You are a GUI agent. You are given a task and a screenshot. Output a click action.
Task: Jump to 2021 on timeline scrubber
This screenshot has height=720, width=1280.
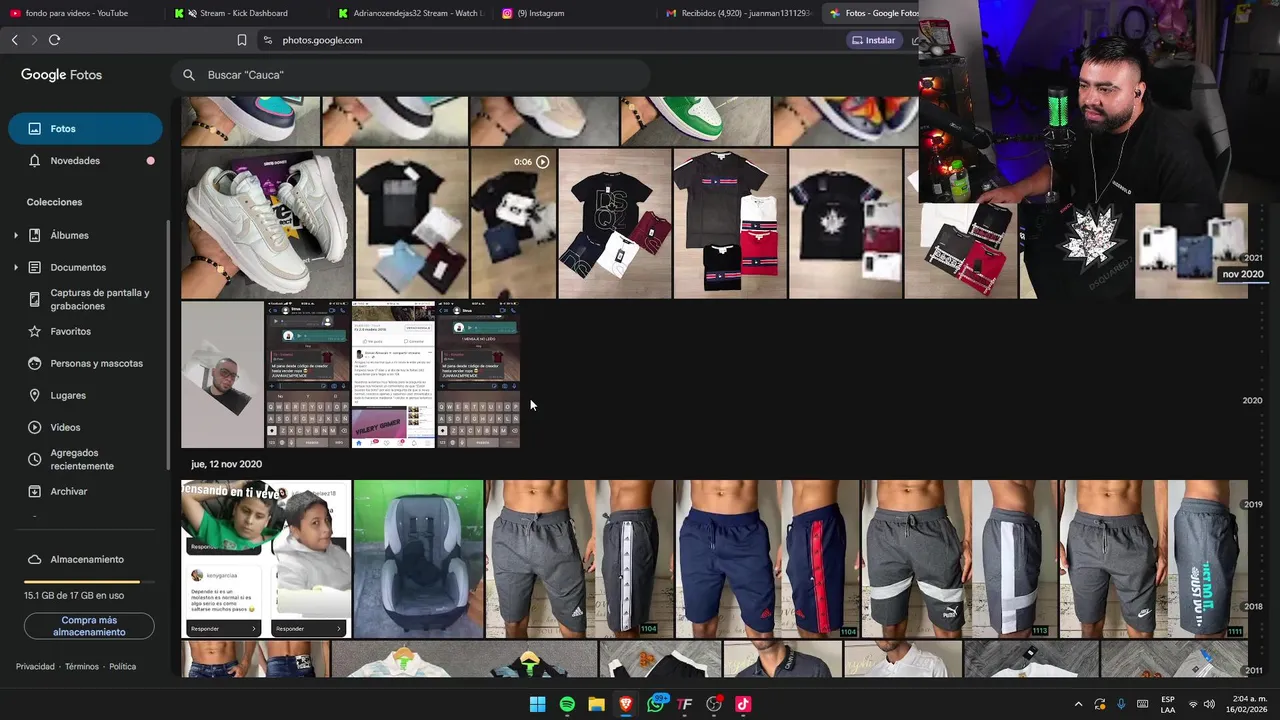coord(1252,258)
